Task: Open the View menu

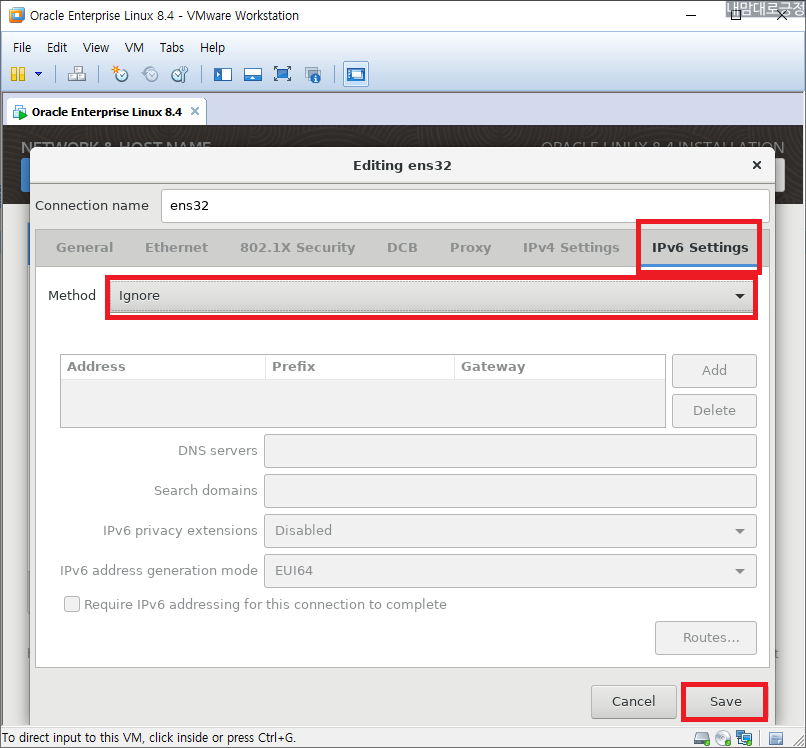Action: coord(96,47)
